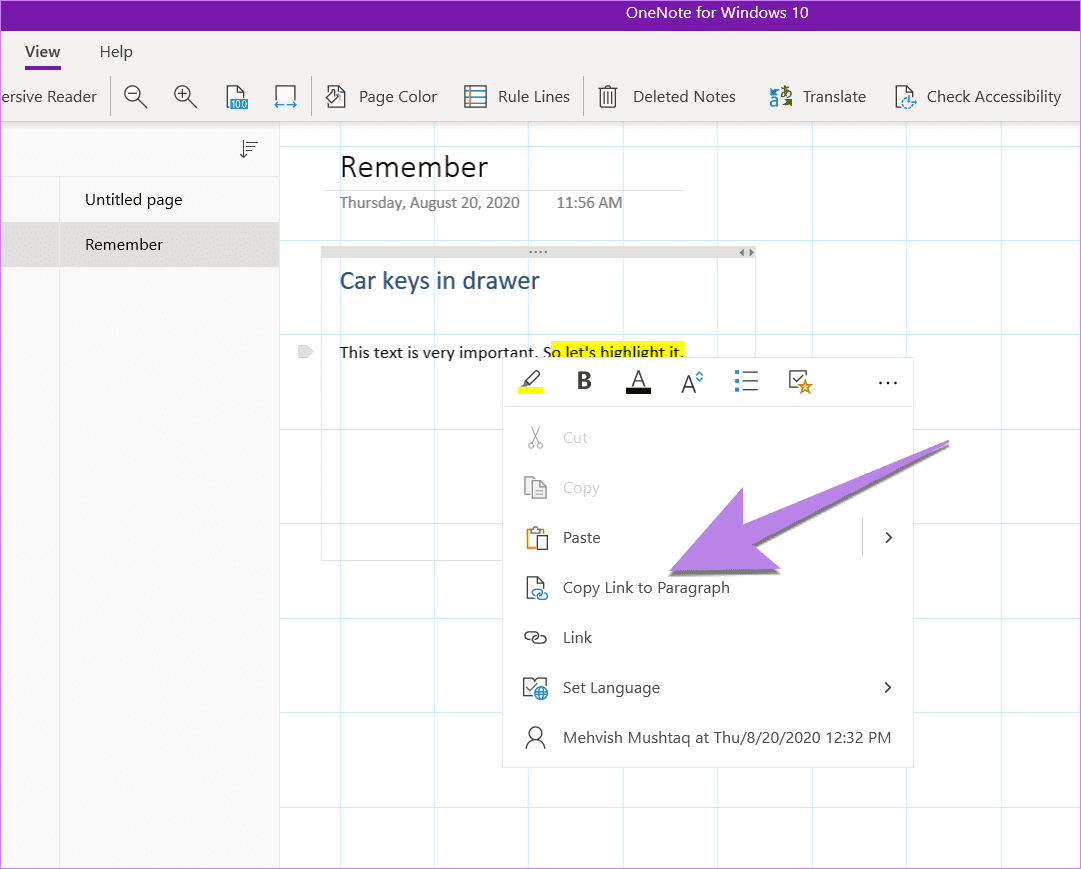
Task: Reset zoom to 100% page icon
Action: (236, 97)
